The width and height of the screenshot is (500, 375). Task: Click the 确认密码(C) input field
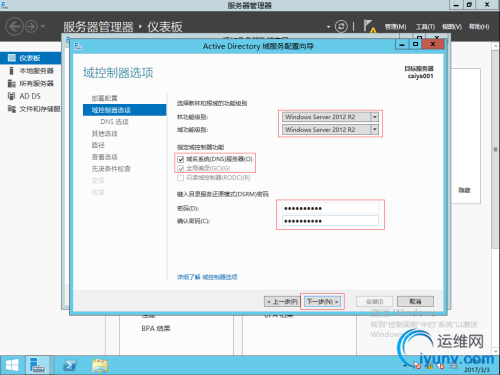(x=330, y=221)
